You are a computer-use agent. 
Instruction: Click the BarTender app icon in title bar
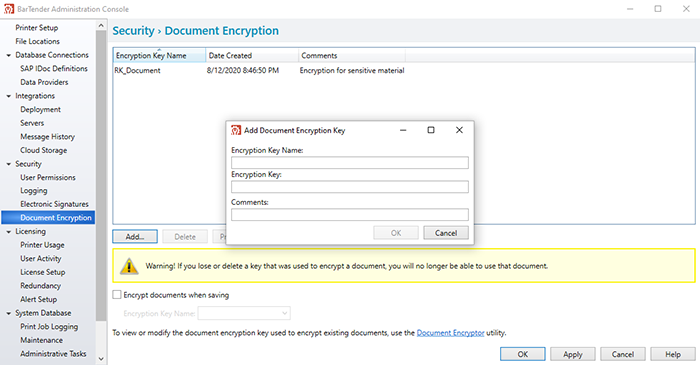(8, 9)
